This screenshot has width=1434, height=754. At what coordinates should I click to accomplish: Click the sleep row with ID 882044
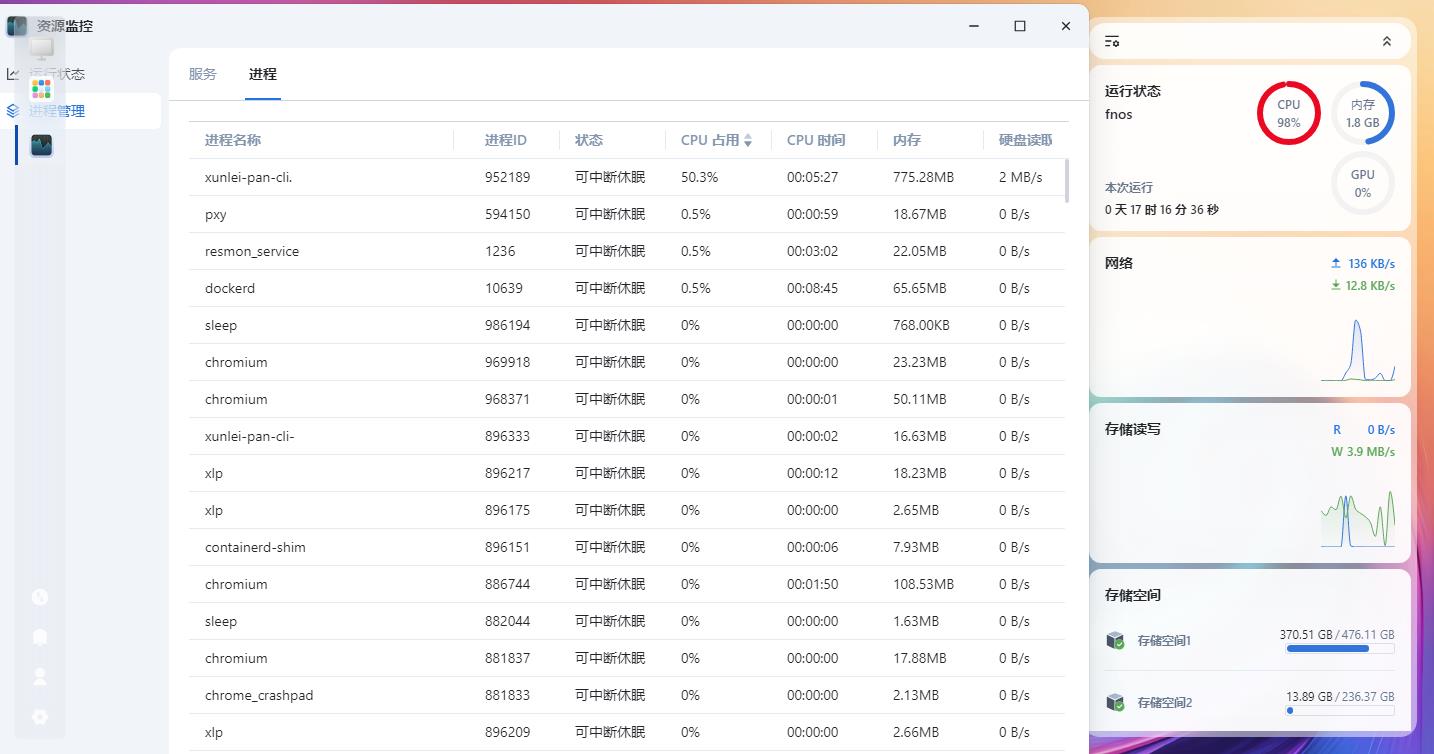(627, 621)
